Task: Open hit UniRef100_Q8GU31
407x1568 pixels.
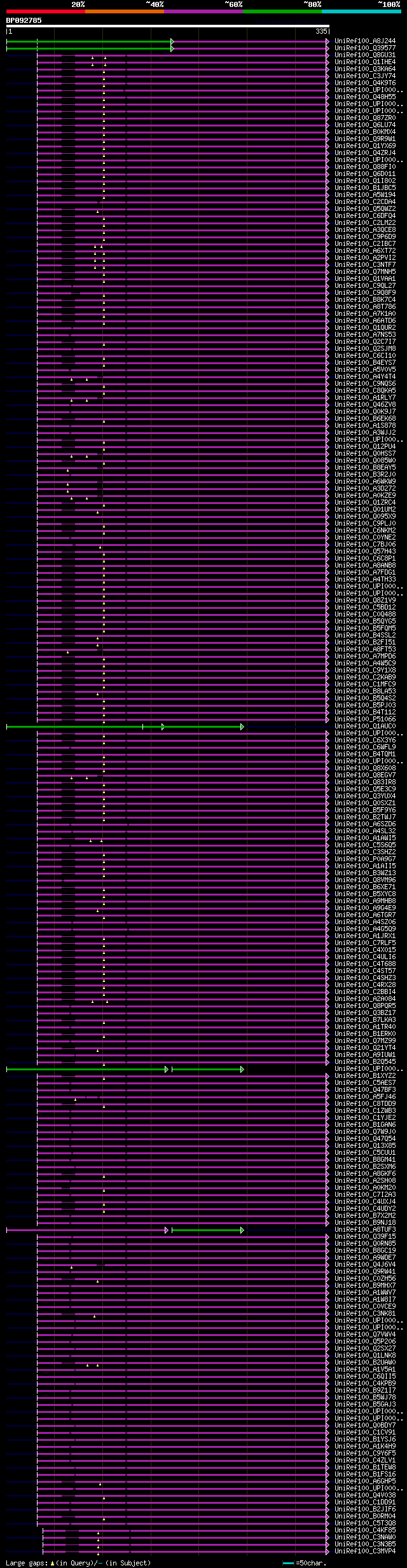Action: tap(365, 55)
